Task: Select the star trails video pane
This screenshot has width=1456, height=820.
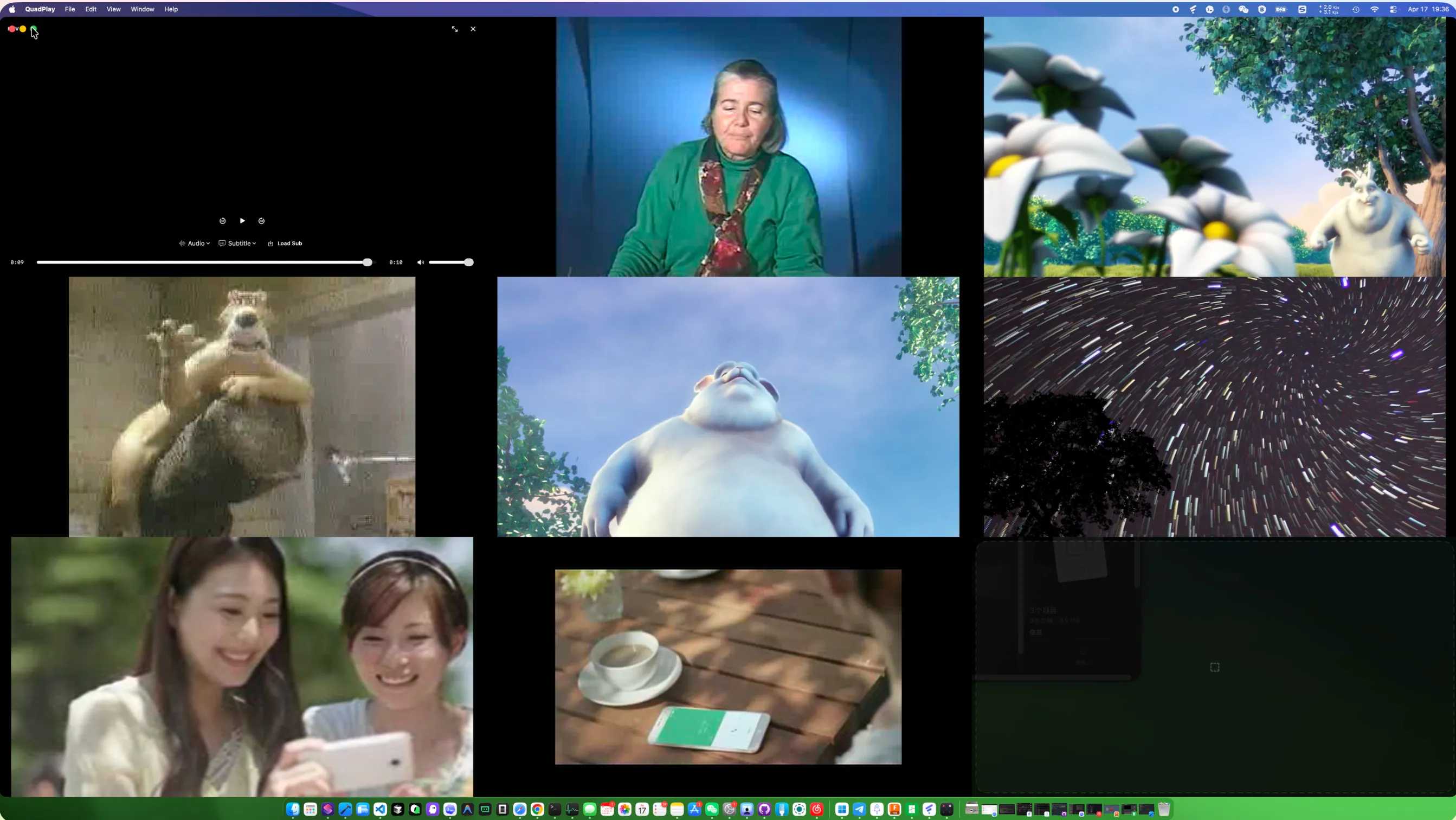Action: click(1215, 407)
